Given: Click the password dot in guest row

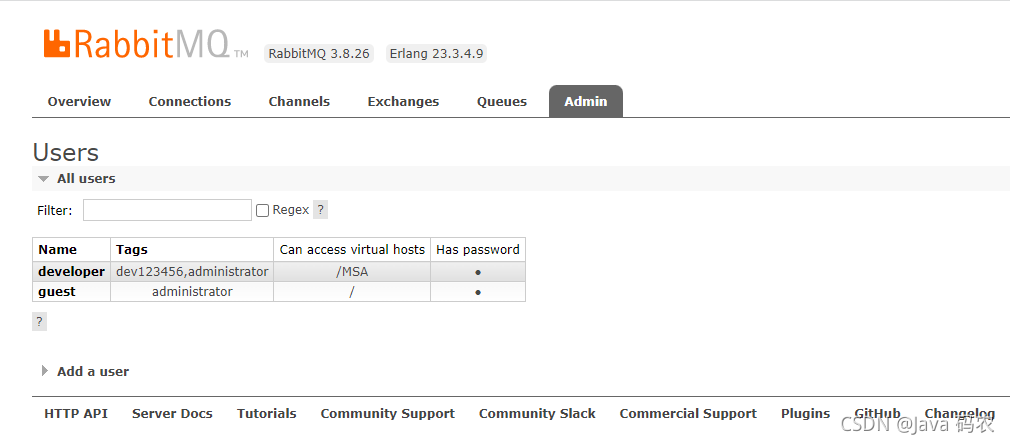Looking at the screenshot, I should click(x=478, y=293).
